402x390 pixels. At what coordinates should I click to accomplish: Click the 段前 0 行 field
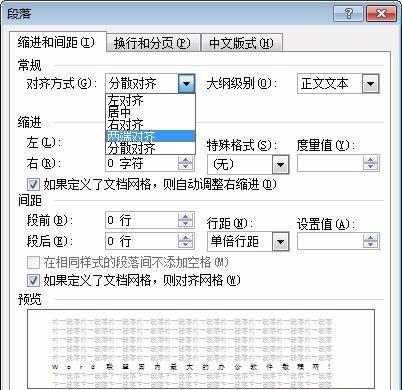click(x=142, y=220)
